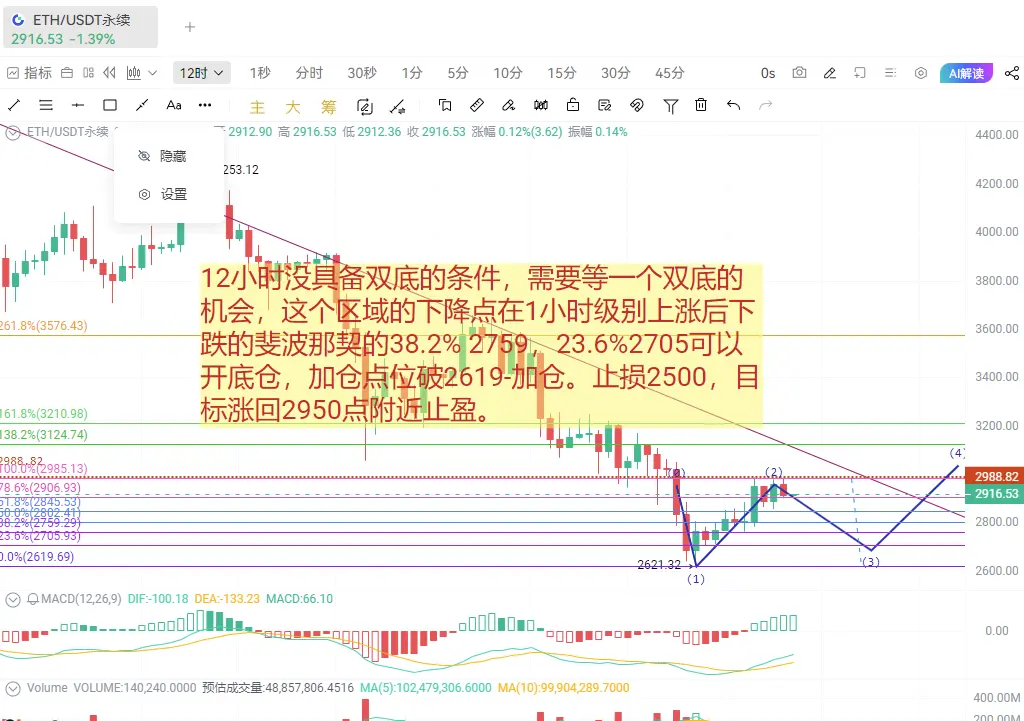Viewport: 1024px width, 721px height.
Task: Switch to the 30分 timeframe
Action: (x=615, y=73)
